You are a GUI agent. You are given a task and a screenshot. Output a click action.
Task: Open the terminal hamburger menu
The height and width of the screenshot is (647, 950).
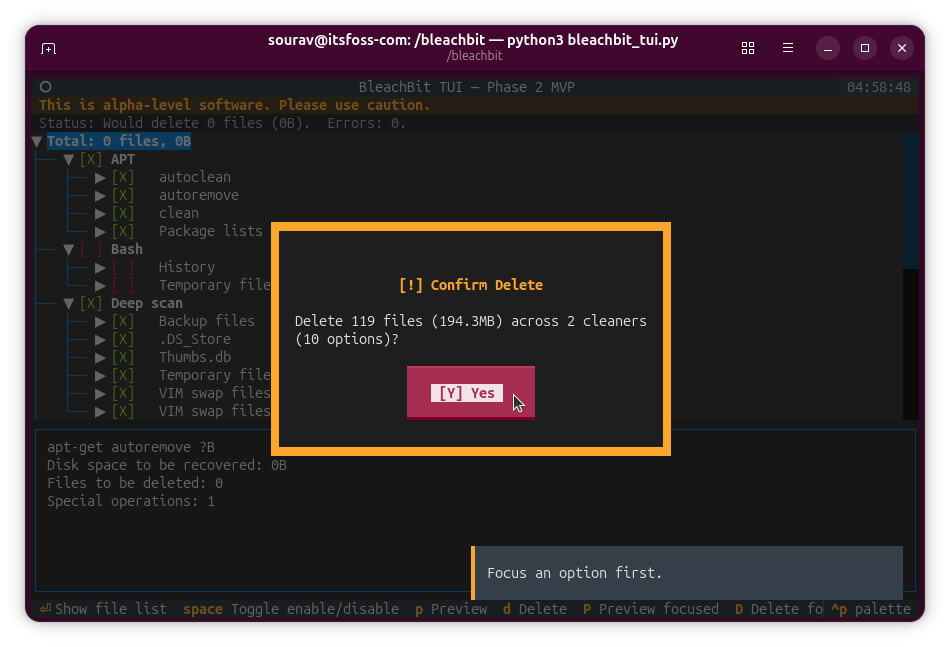[788, 48]
